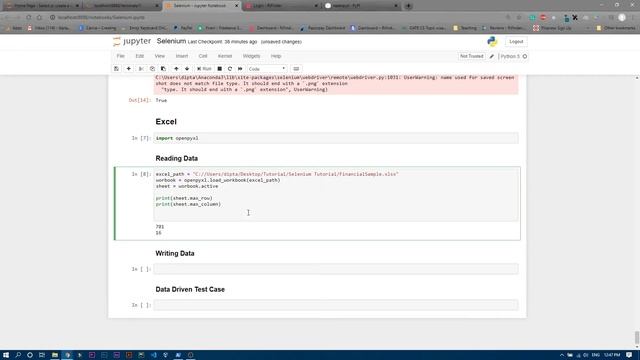Move selected cell up arrow icon
640x360 pixels.
[x=176, y=69]
